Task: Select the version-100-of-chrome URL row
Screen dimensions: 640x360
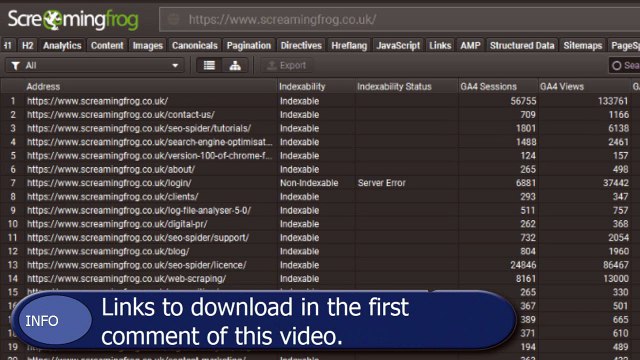Action: pyautogui.click(x=149, y=156)
